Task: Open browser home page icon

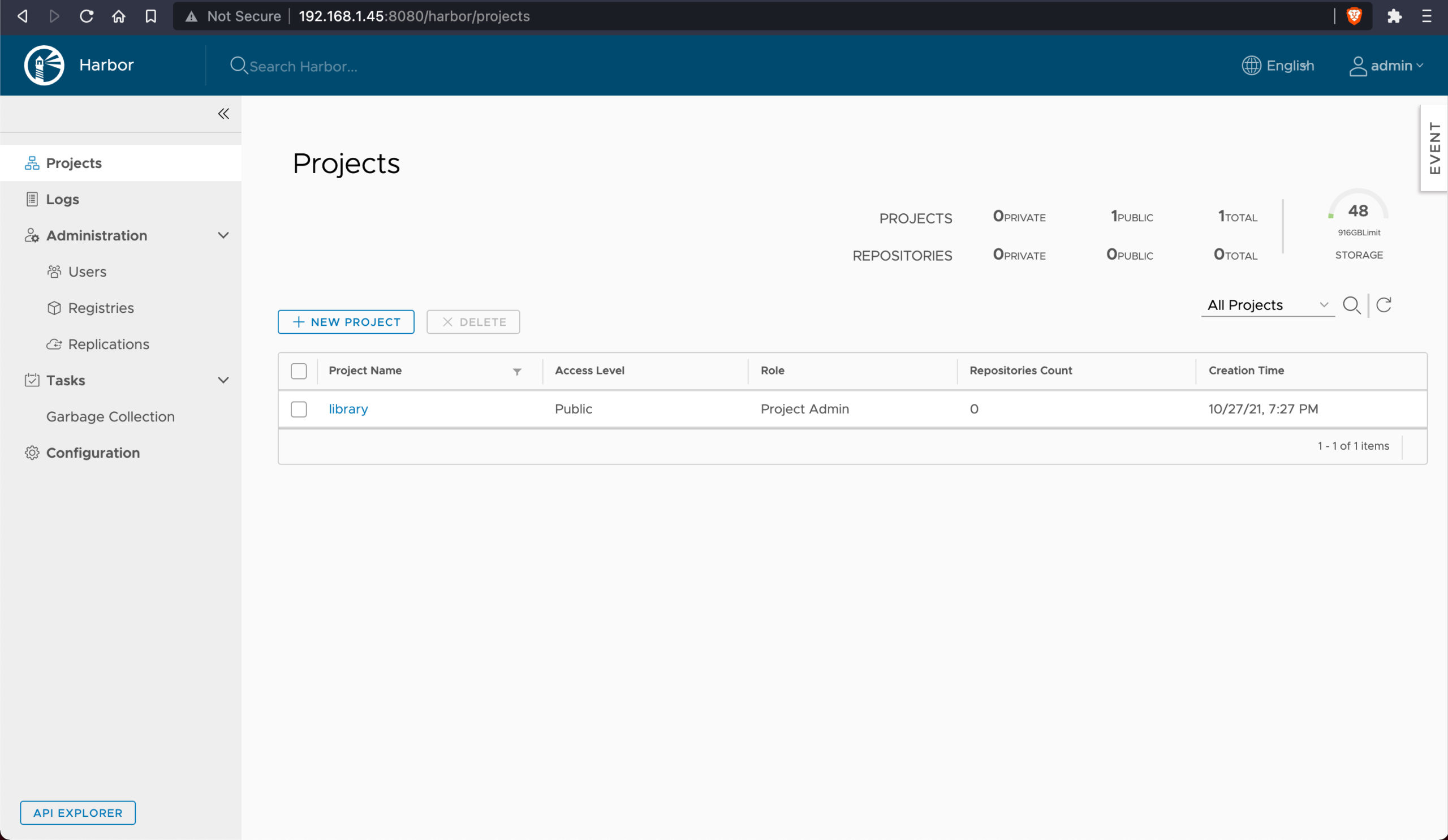Action: [118, 16]
